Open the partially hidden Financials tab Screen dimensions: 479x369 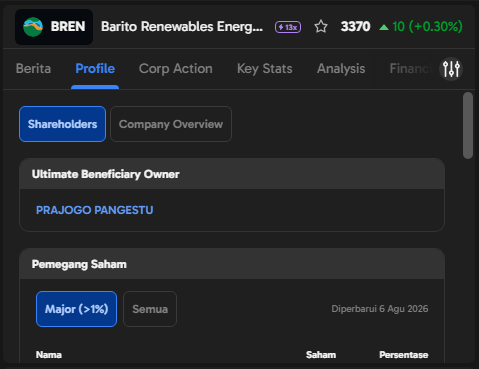click(x=411, y=69)
